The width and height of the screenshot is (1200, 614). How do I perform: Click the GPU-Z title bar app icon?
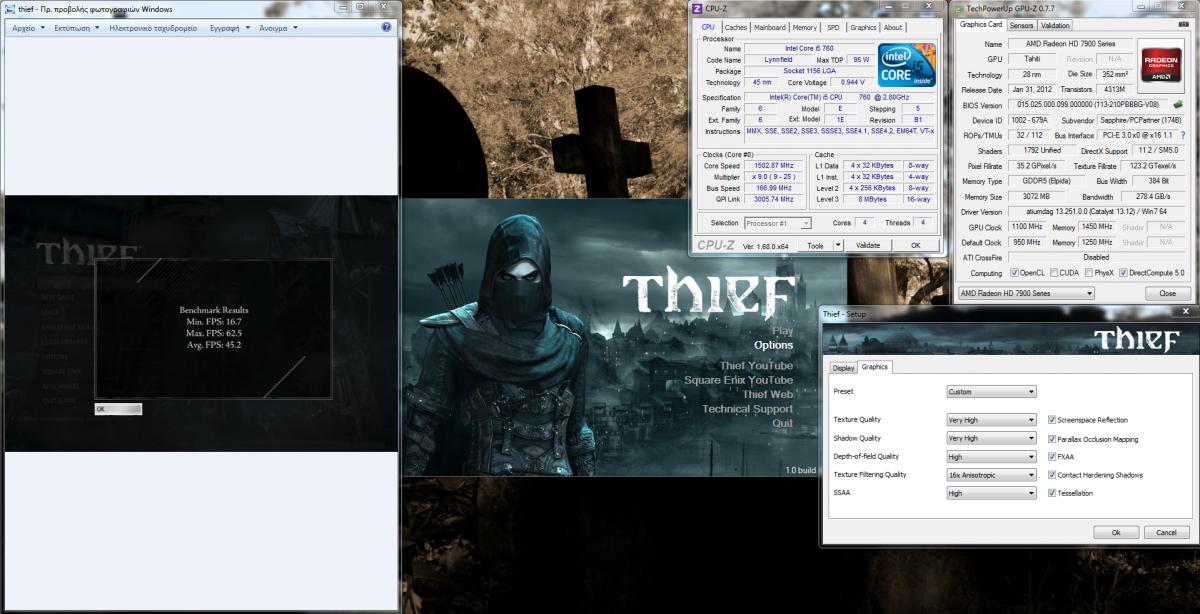tap(958, 8)
